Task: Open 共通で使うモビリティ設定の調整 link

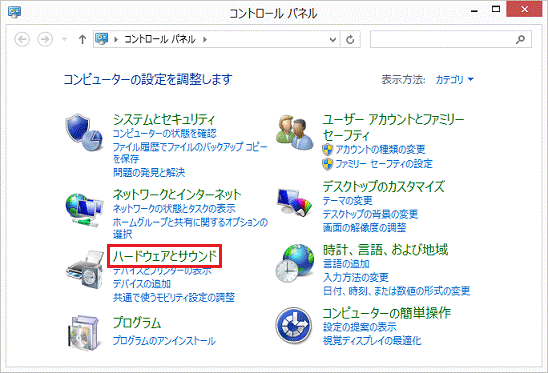Action: 174,298
